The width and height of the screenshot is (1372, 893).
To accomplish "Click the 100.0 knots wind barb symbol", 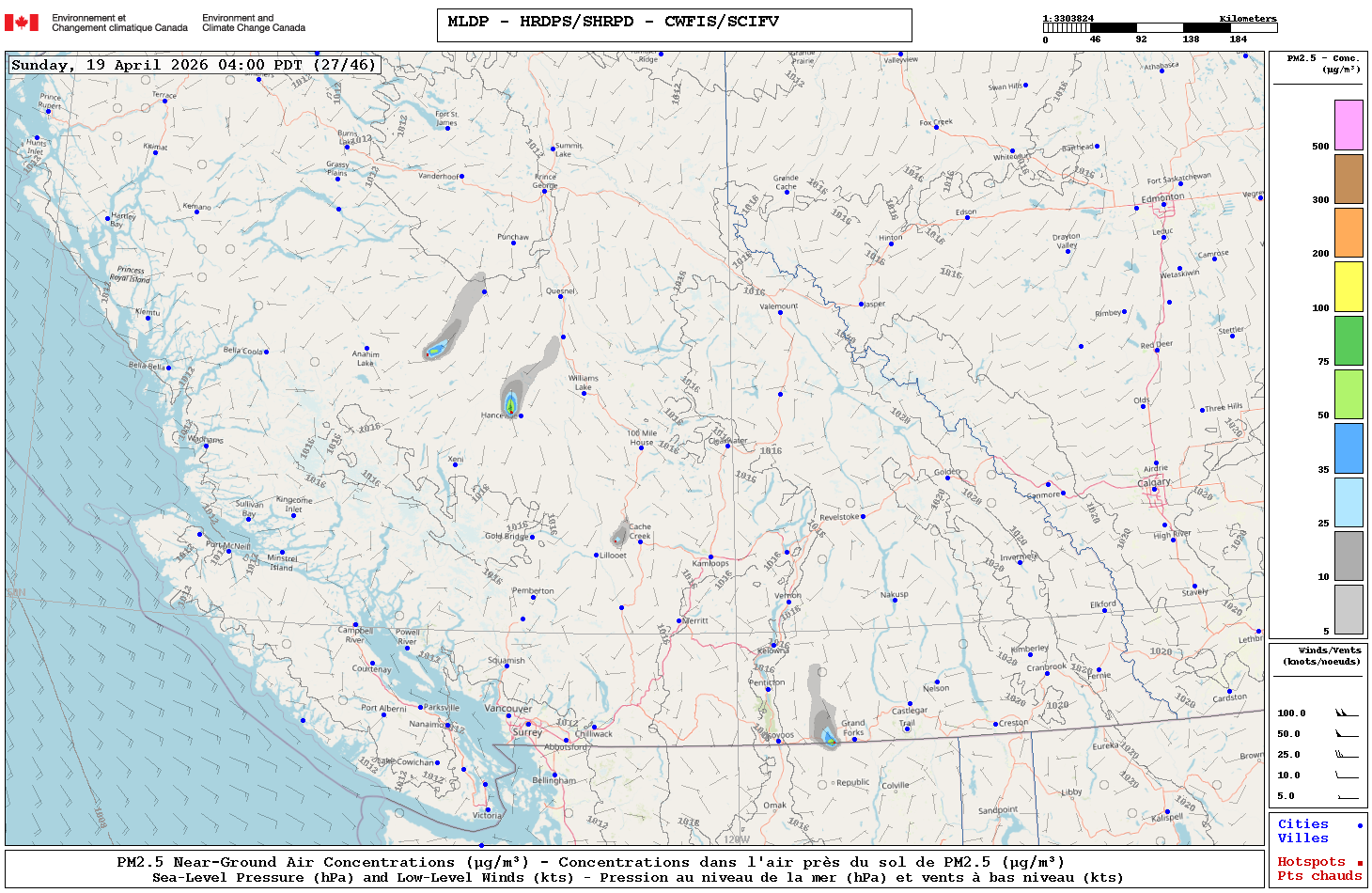I will 1347,713.
